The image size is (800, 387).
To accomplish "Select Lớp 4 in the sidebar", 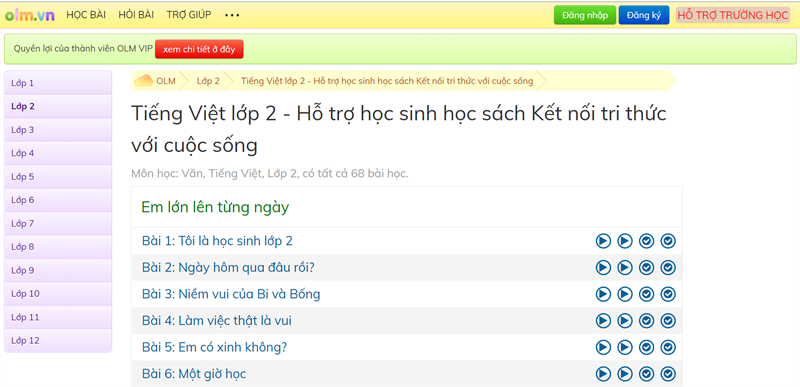I will click(58, 153).
